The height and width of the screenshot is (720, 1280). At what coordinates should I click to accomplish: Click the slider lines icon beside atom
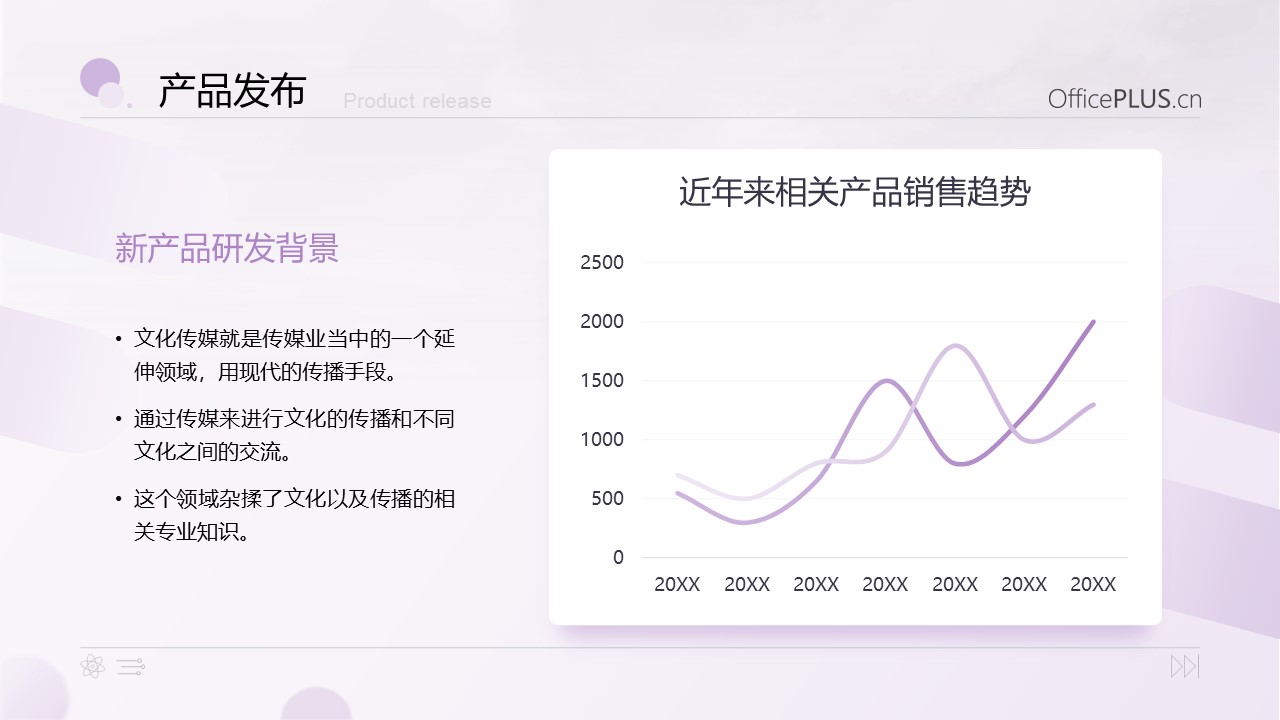point(131,666)
